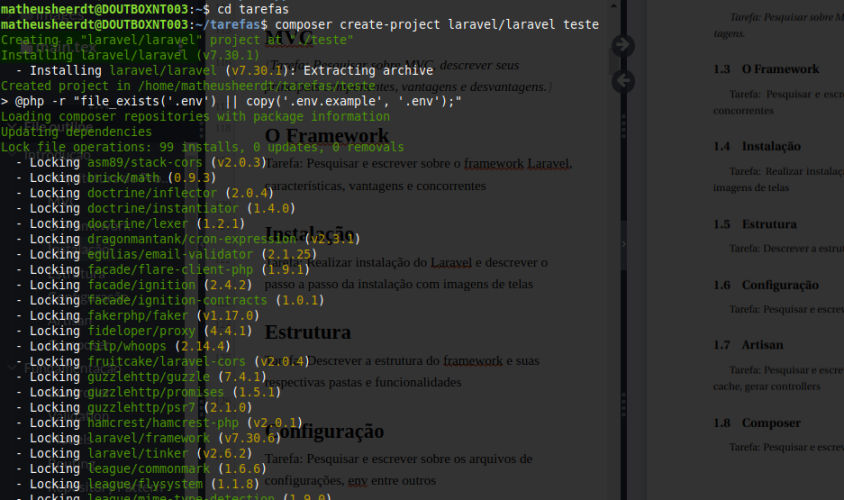
Task: Click the 'guzzlehttp/promises' package name
Action: [x=156, y=392]
